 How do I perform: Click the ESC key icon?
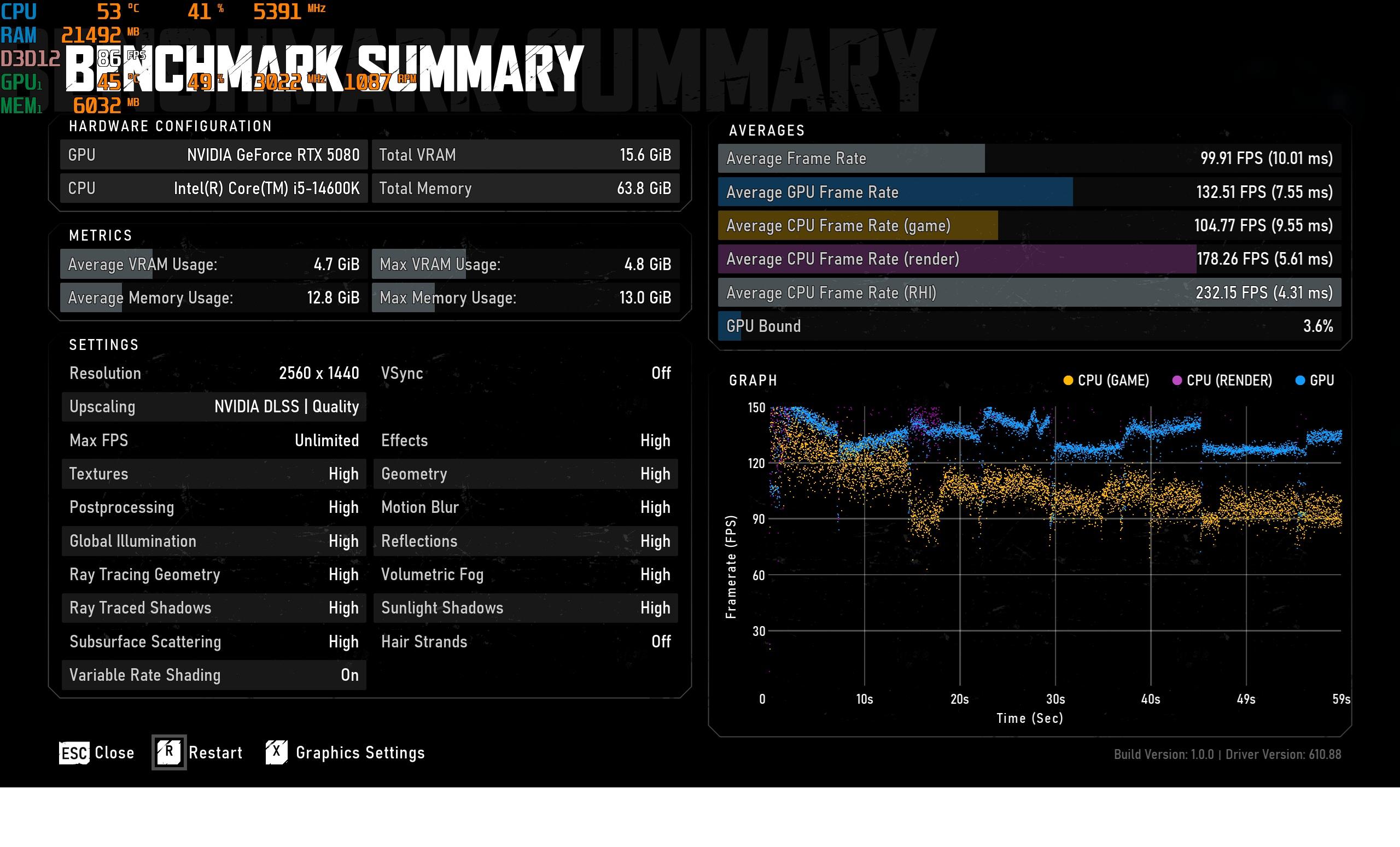(74, 753)
